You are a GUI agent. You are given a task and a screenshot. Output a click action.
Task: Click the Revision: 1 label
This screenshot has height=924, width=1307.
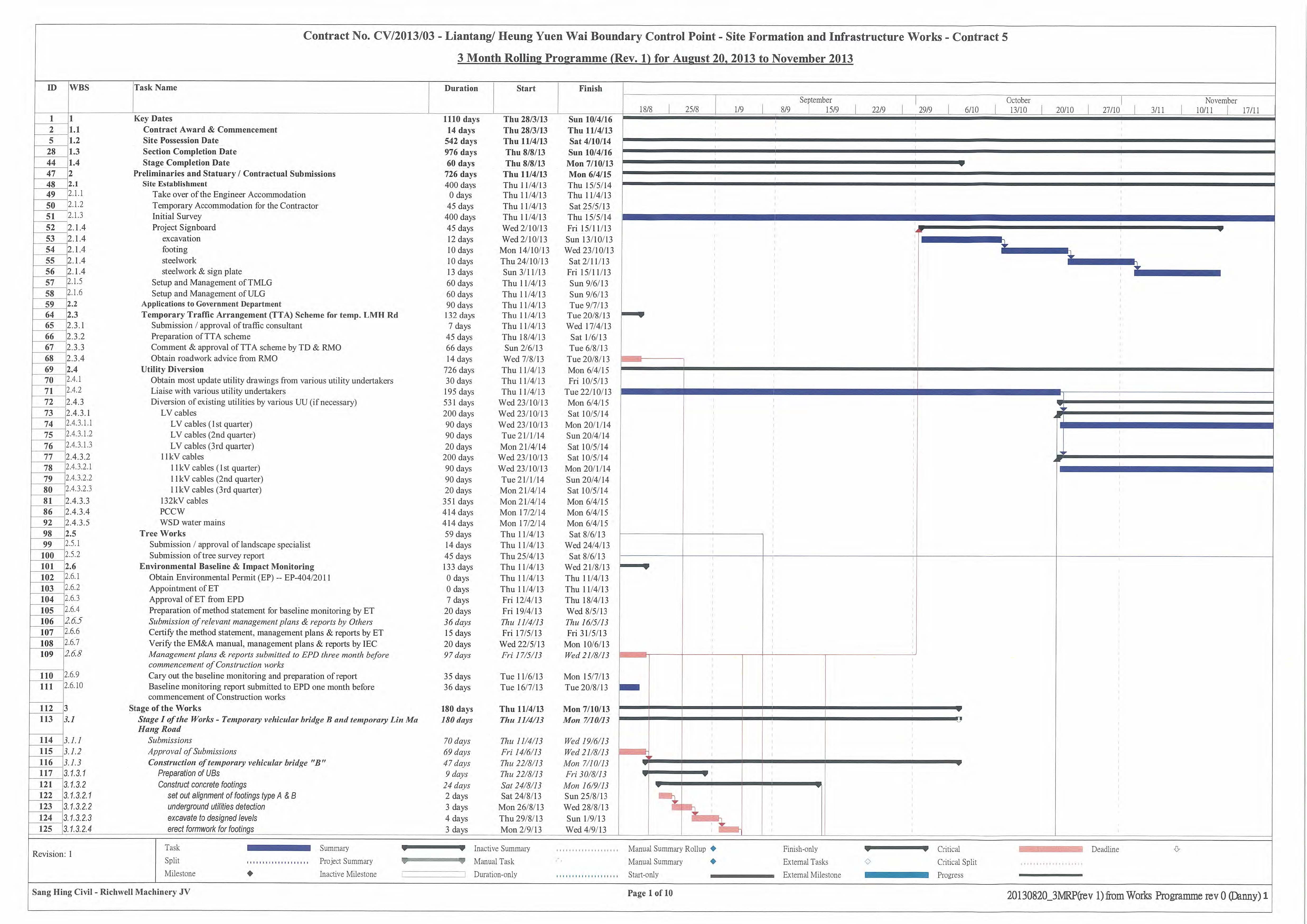52,854
